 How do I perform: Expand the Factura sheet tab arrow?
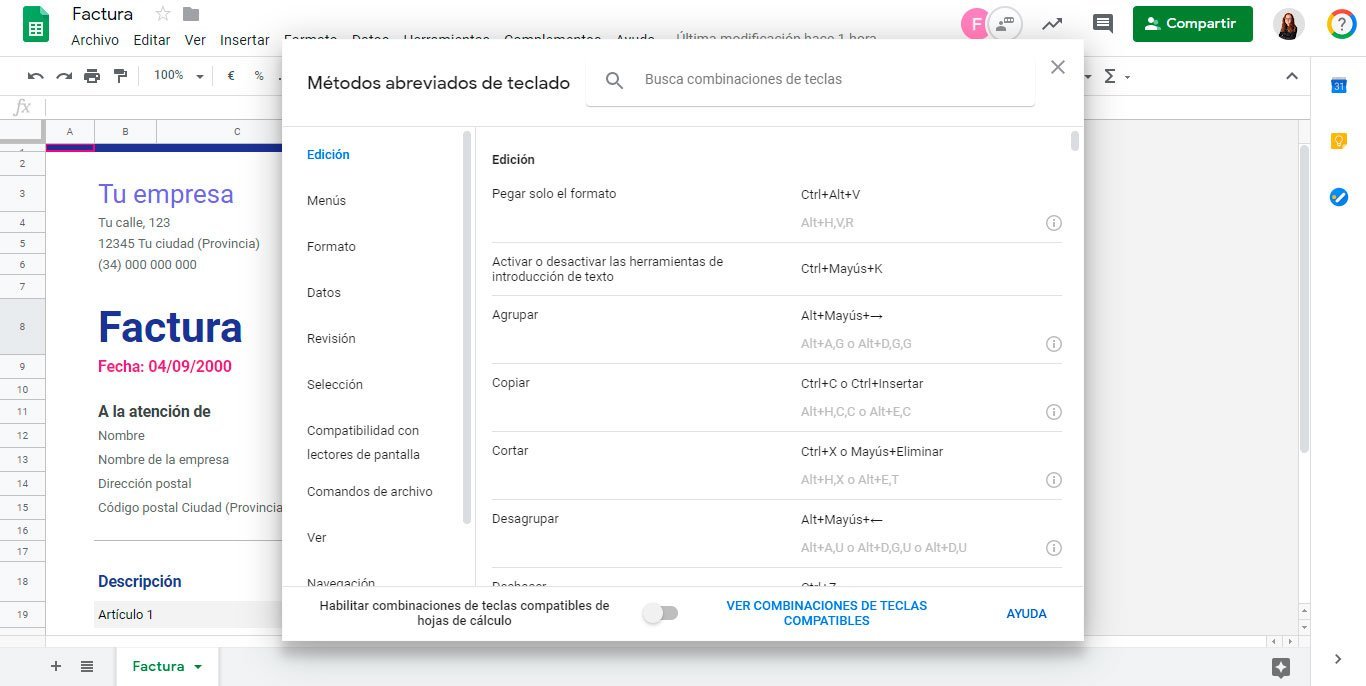point(198,667)
